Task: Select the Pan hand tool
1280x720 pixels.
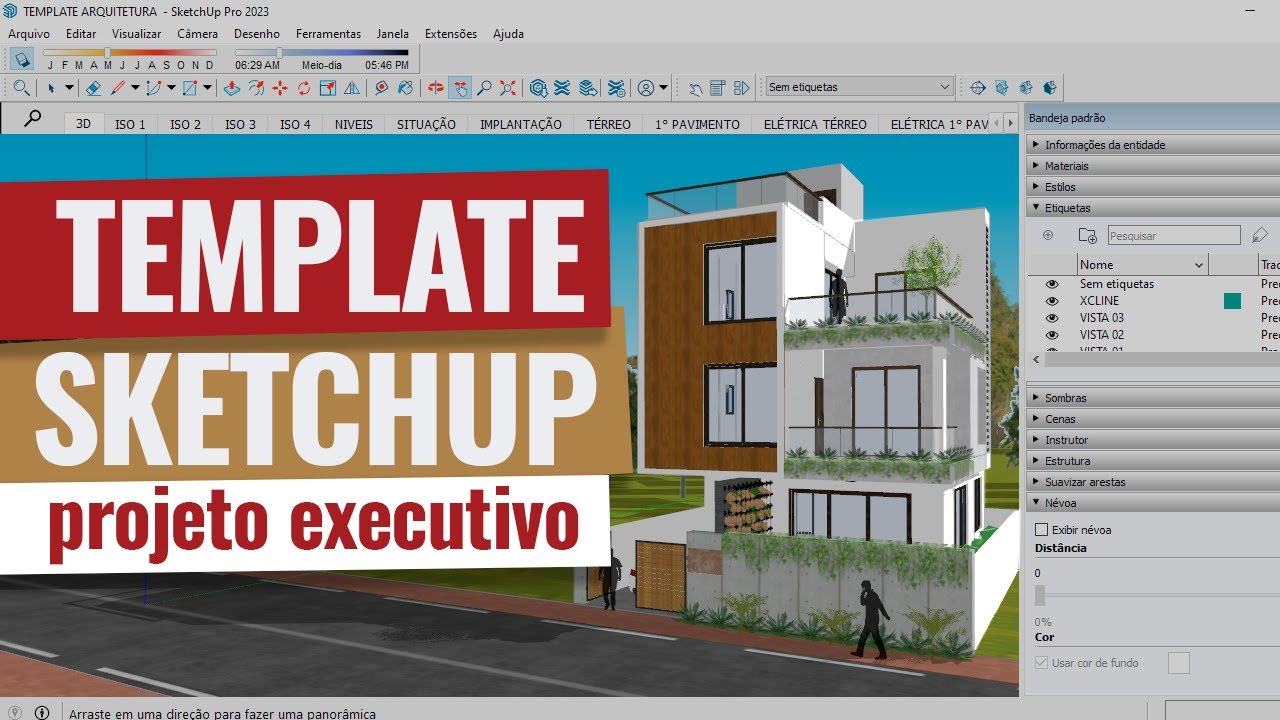Action: click(460, 88)
